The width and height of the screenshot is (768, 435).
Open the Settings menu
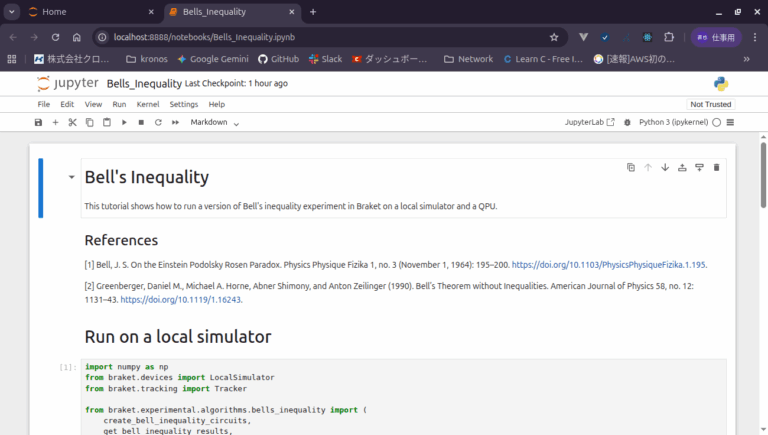184,104
